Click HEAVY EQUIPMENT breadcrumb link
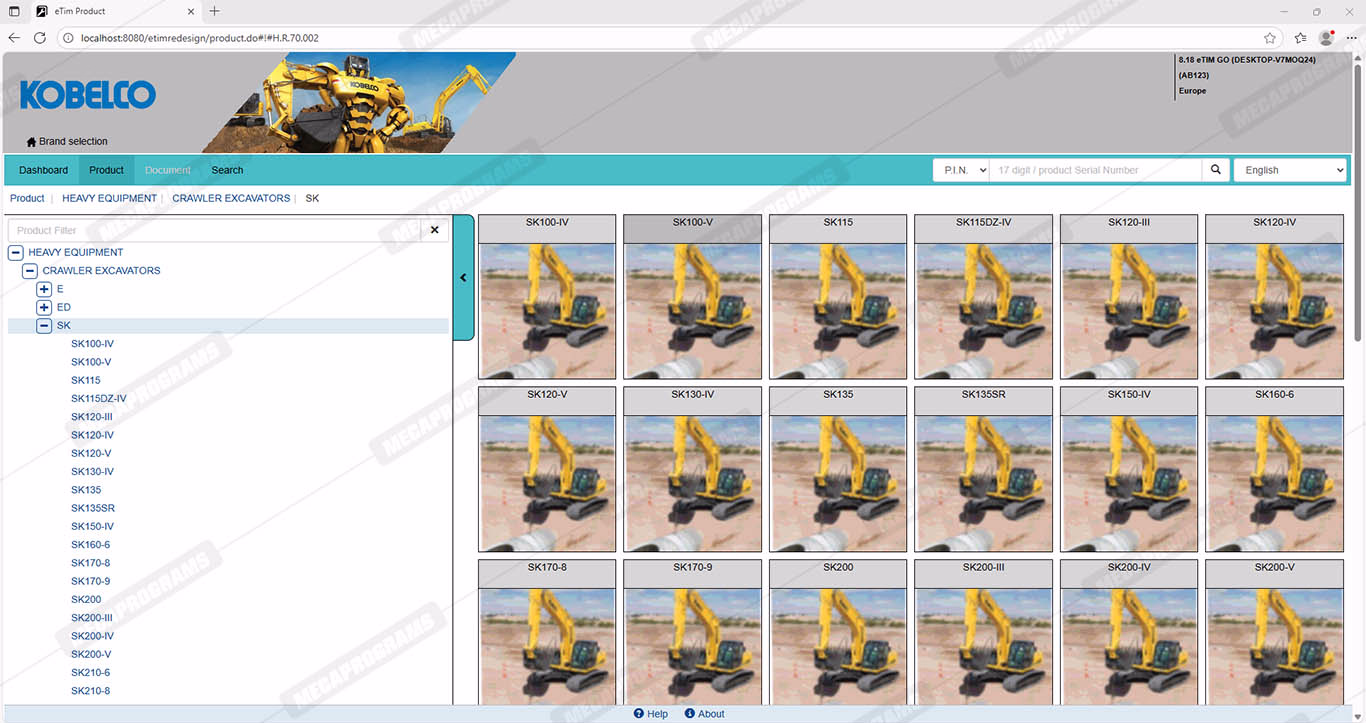Image resolution: width=1366 pixels, height=723 pixels. pos(109,198)
